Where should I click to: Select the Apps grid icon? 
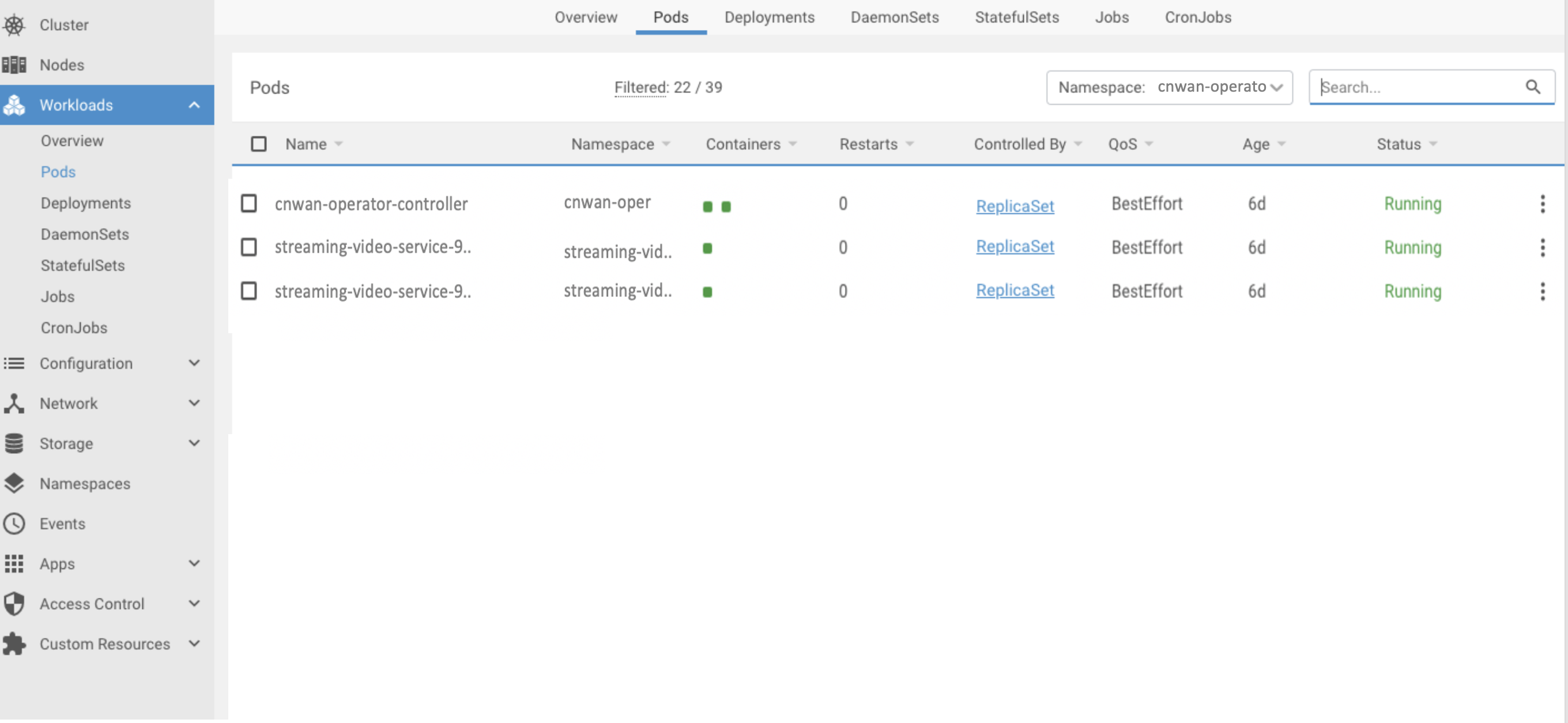[x=14, y=563]
